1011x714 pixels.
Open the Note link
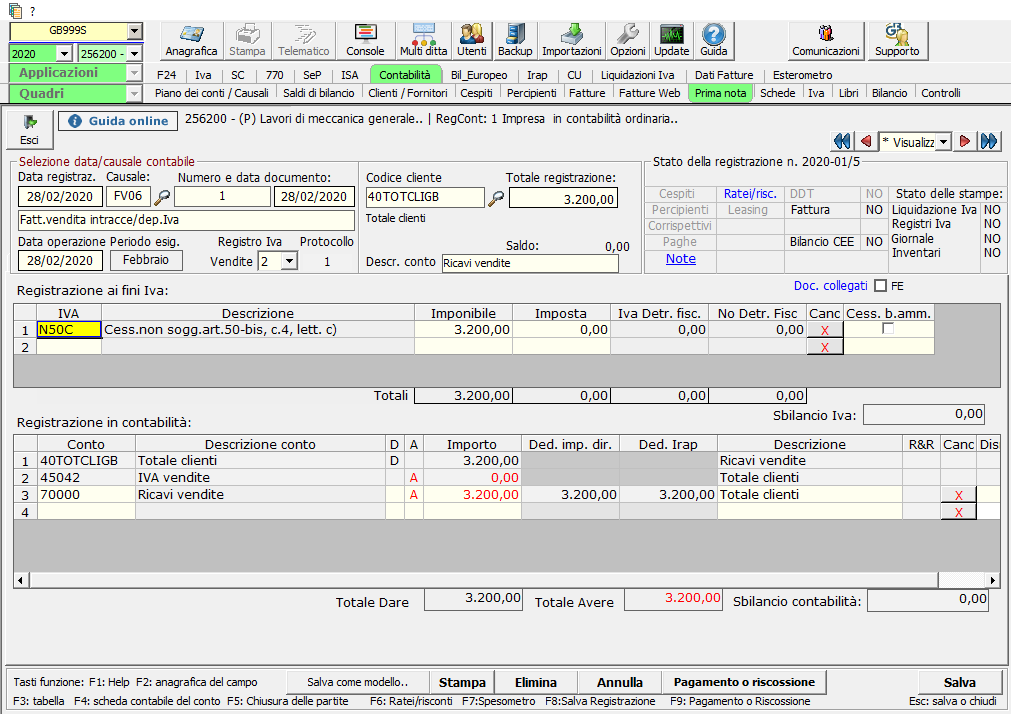pos(680,259)
